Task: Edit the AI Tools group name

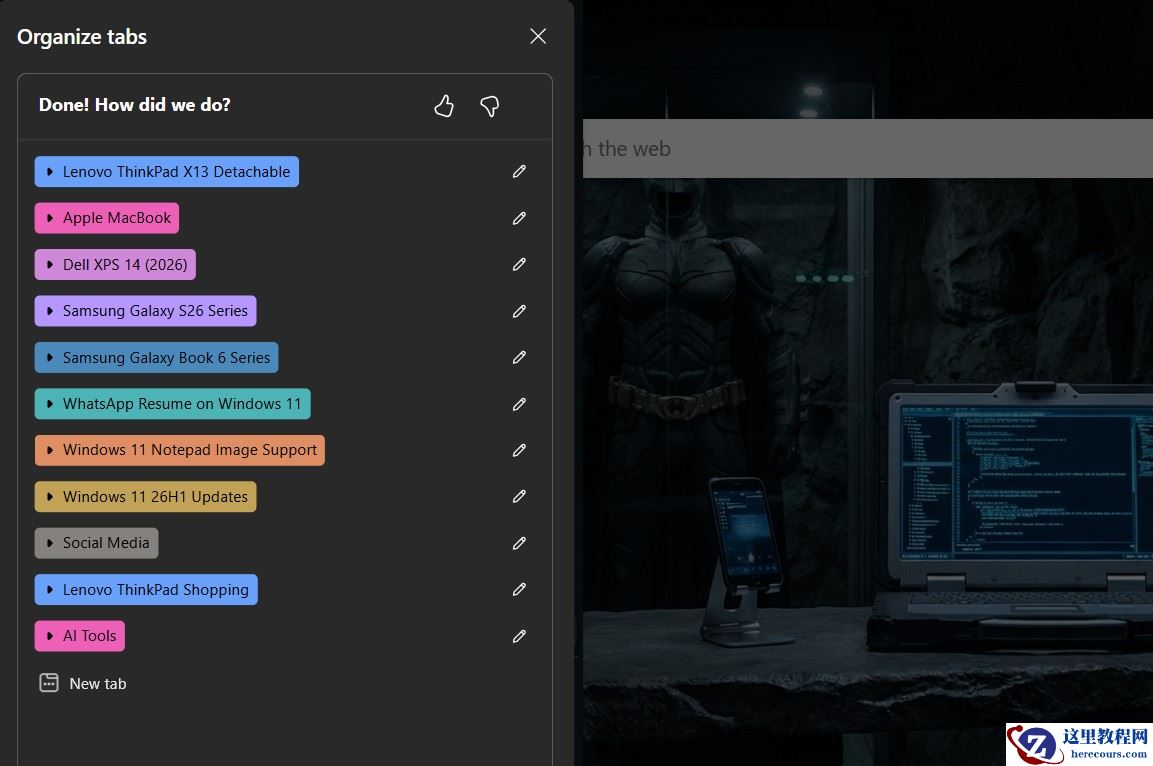Action: pyautogui.click(x=519, y=636)
